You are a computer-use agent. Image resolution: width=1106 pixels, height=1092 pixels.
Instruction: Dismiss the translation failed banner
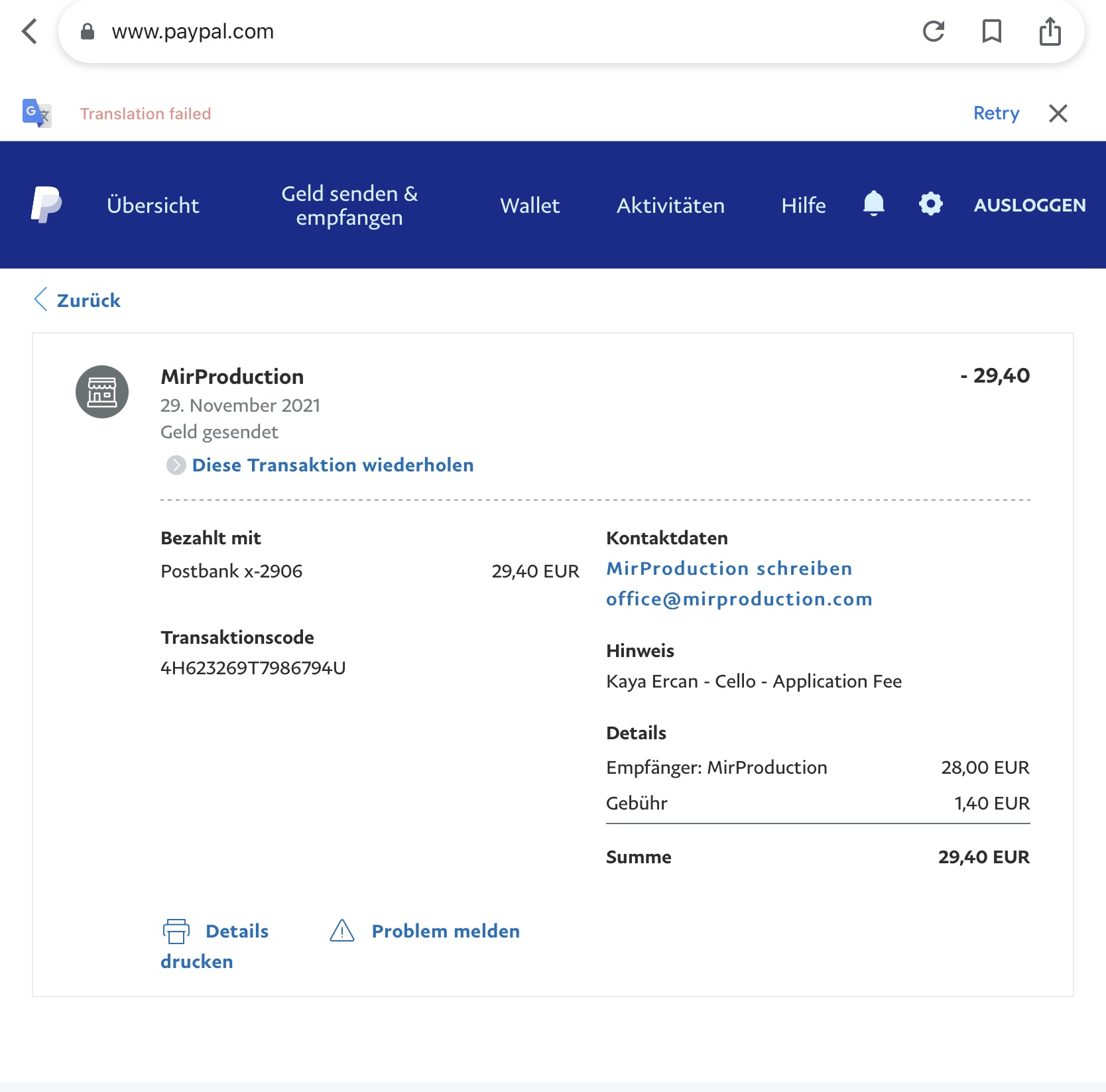click(x=1058, y=113)
